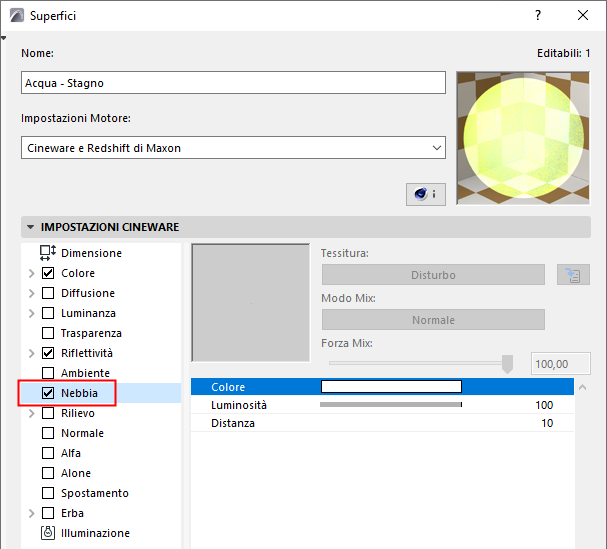Select the Luminosità parameter row
607x549 pixels.
[x=382, y=405]
